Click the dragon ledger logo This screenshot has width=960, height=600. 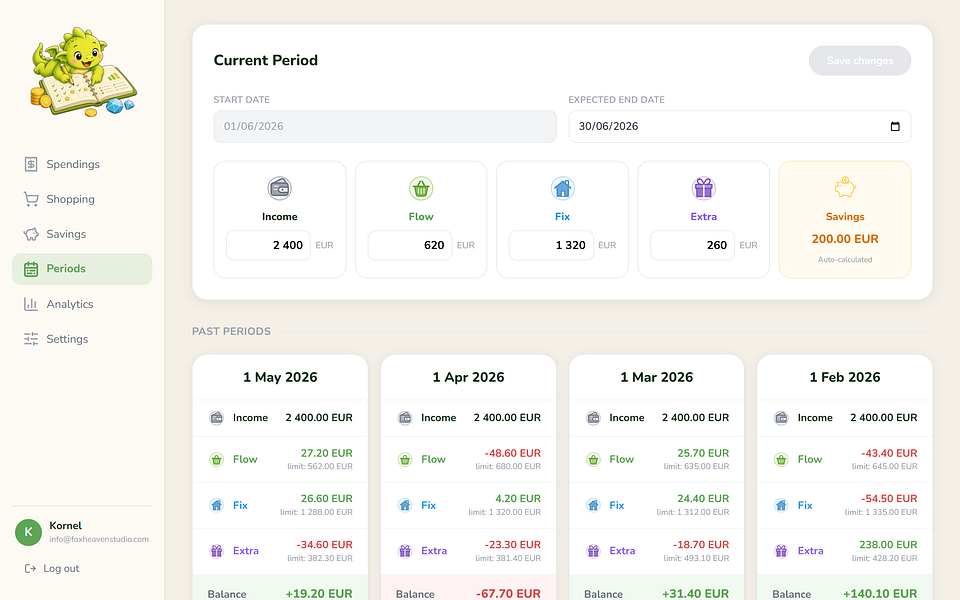coord(83,72)
